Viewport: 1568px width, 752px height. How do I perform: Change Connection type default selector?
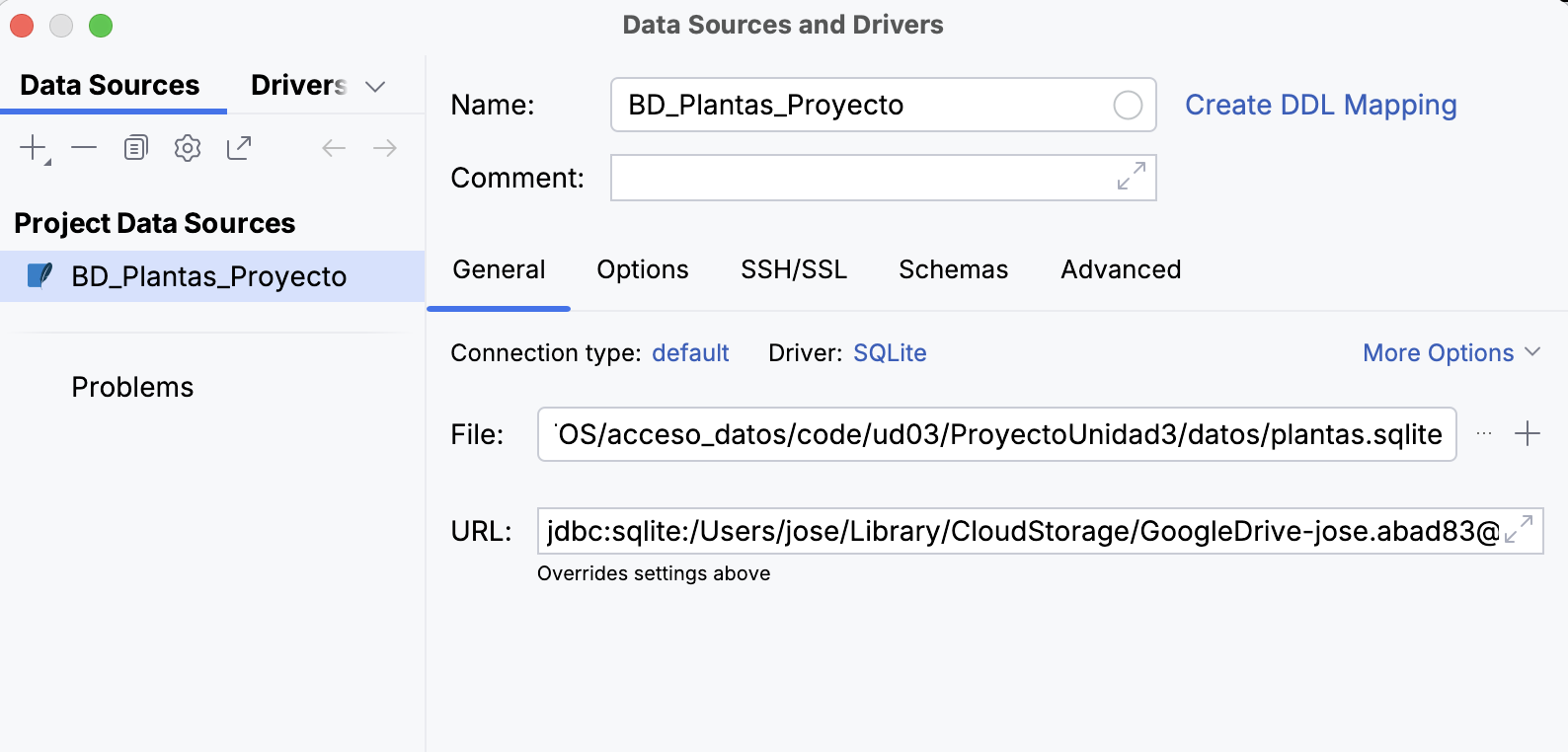click(x=690, y=352)
